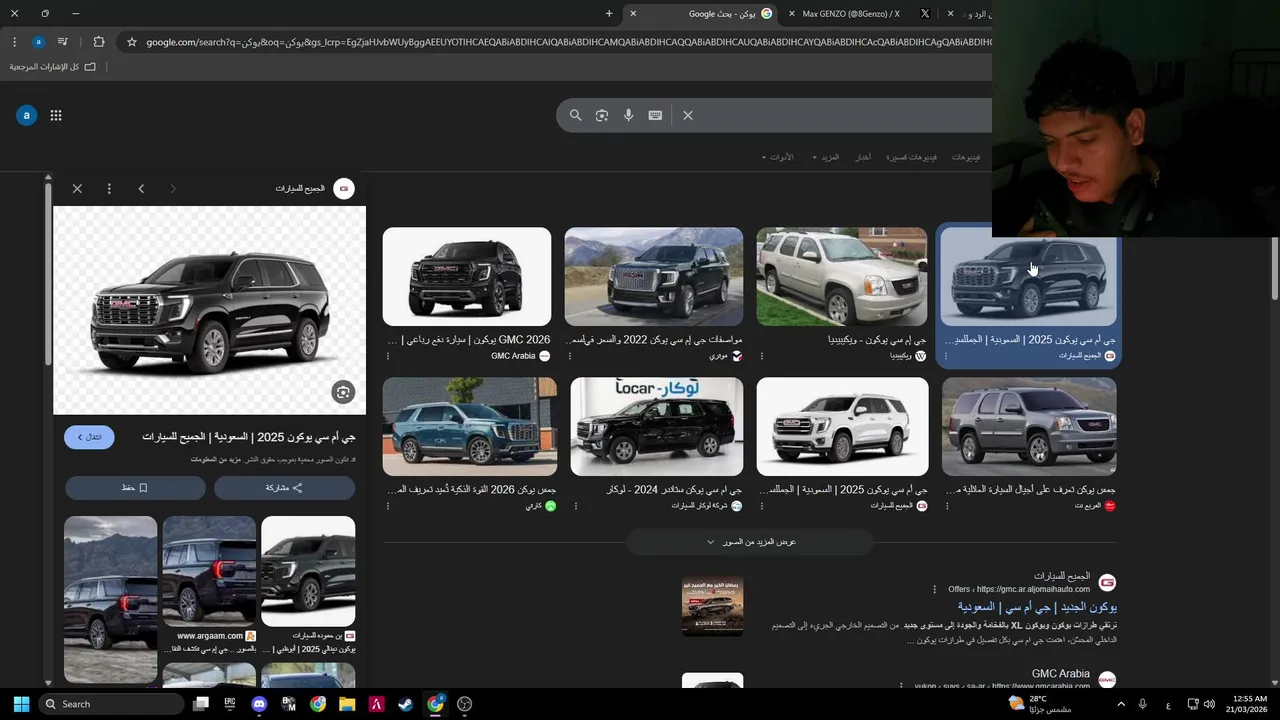Open Google Lens image search icon
This screenshot has width=1280, height=720.
pyautogui.click(x=602, y=115)
